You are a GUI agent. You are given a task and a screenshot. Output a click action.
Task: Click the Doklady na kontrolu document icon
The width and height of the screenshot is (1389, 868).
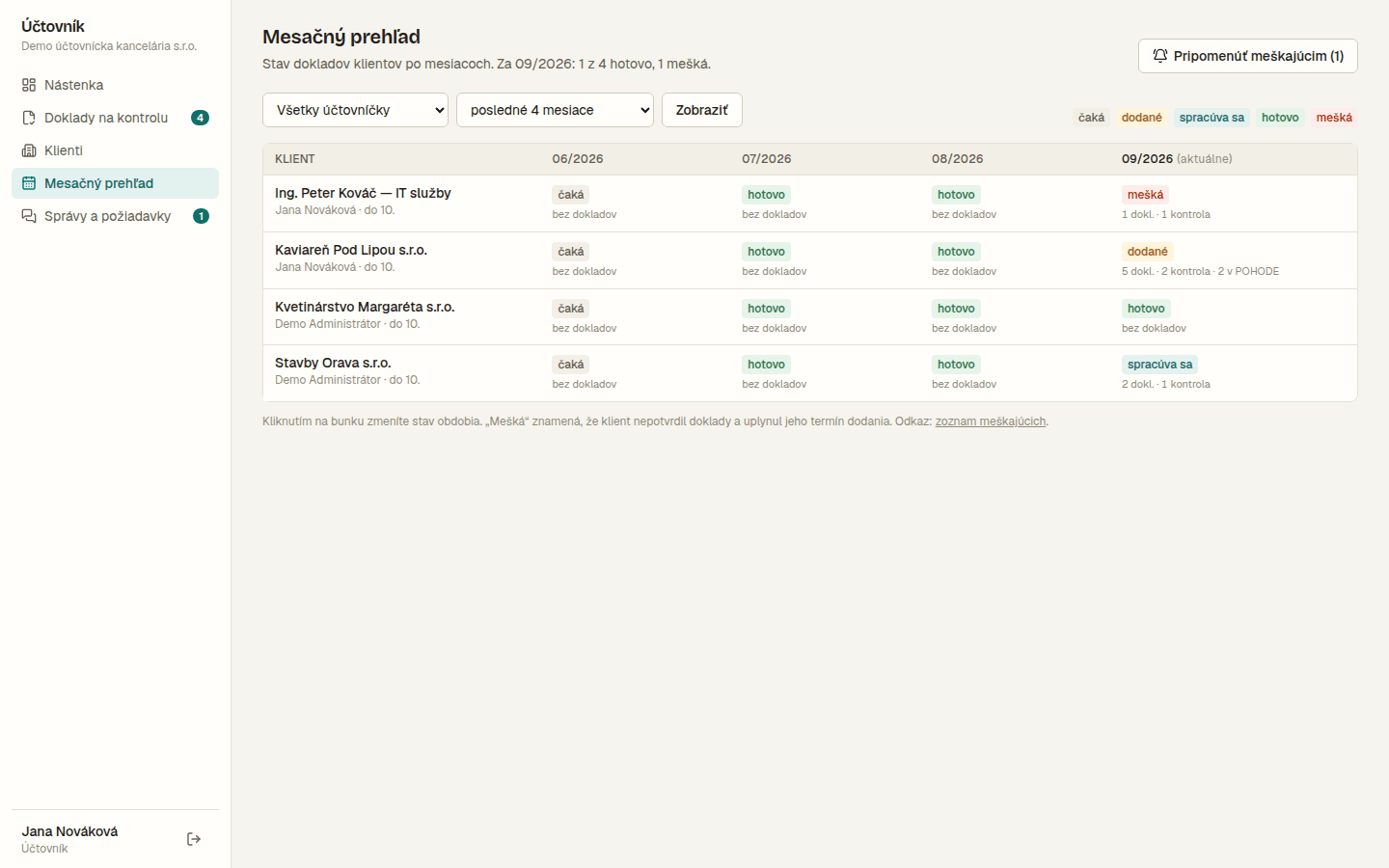point(29,118)
